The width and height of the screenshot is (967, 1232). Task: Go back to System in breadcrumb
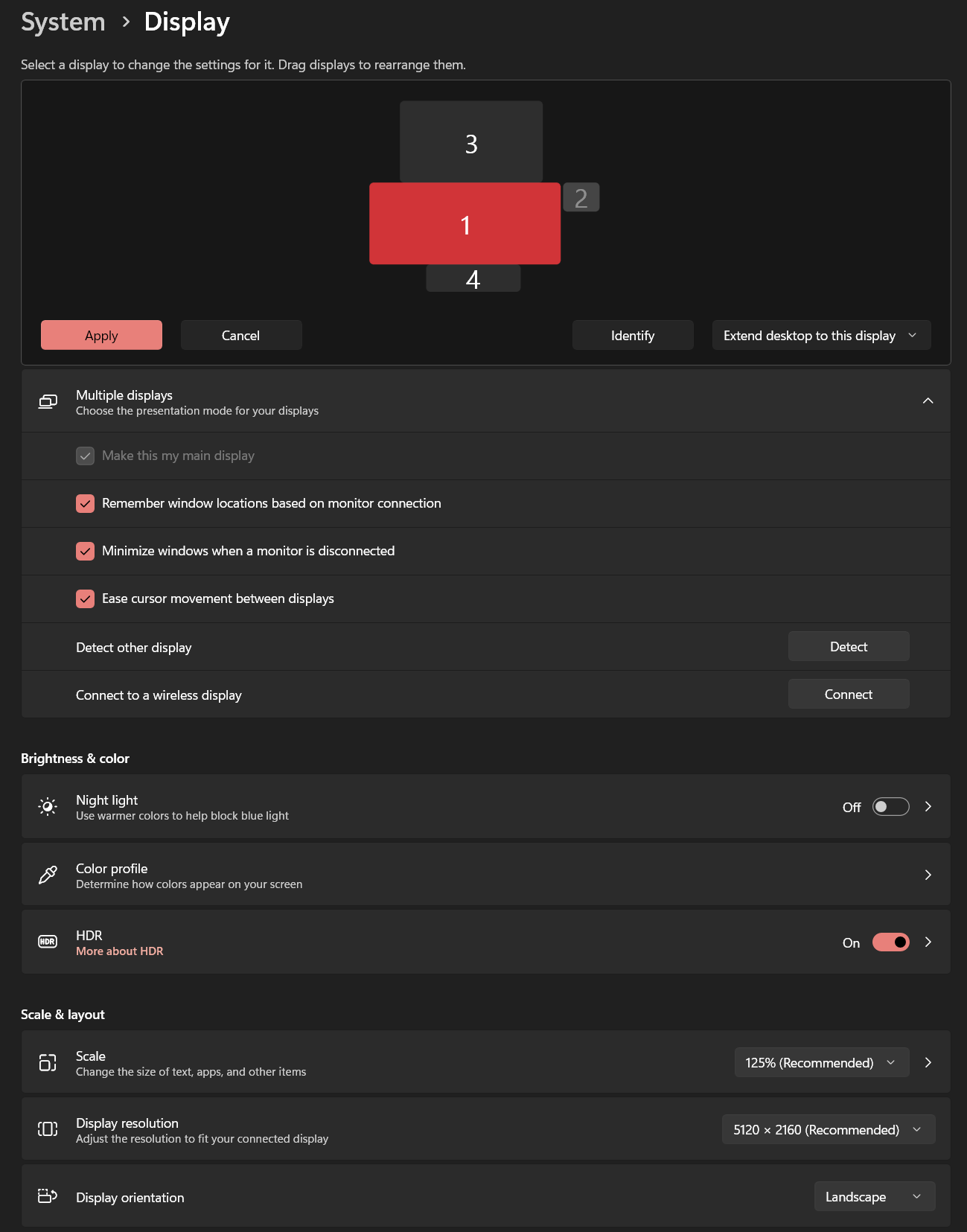point(63,22)
